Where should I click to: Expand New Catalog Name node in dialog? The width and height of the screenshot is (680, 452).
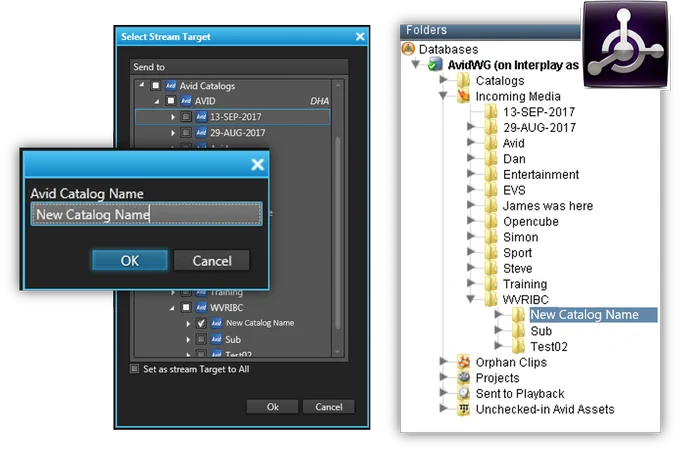(188, 324)
